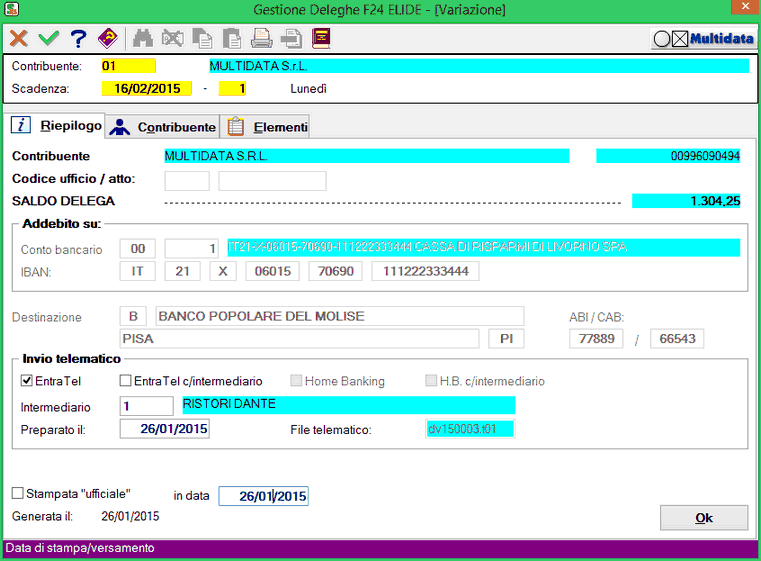Click the orange X cancel icon
This screenshot has height=561, width=761.
[19, 38]
